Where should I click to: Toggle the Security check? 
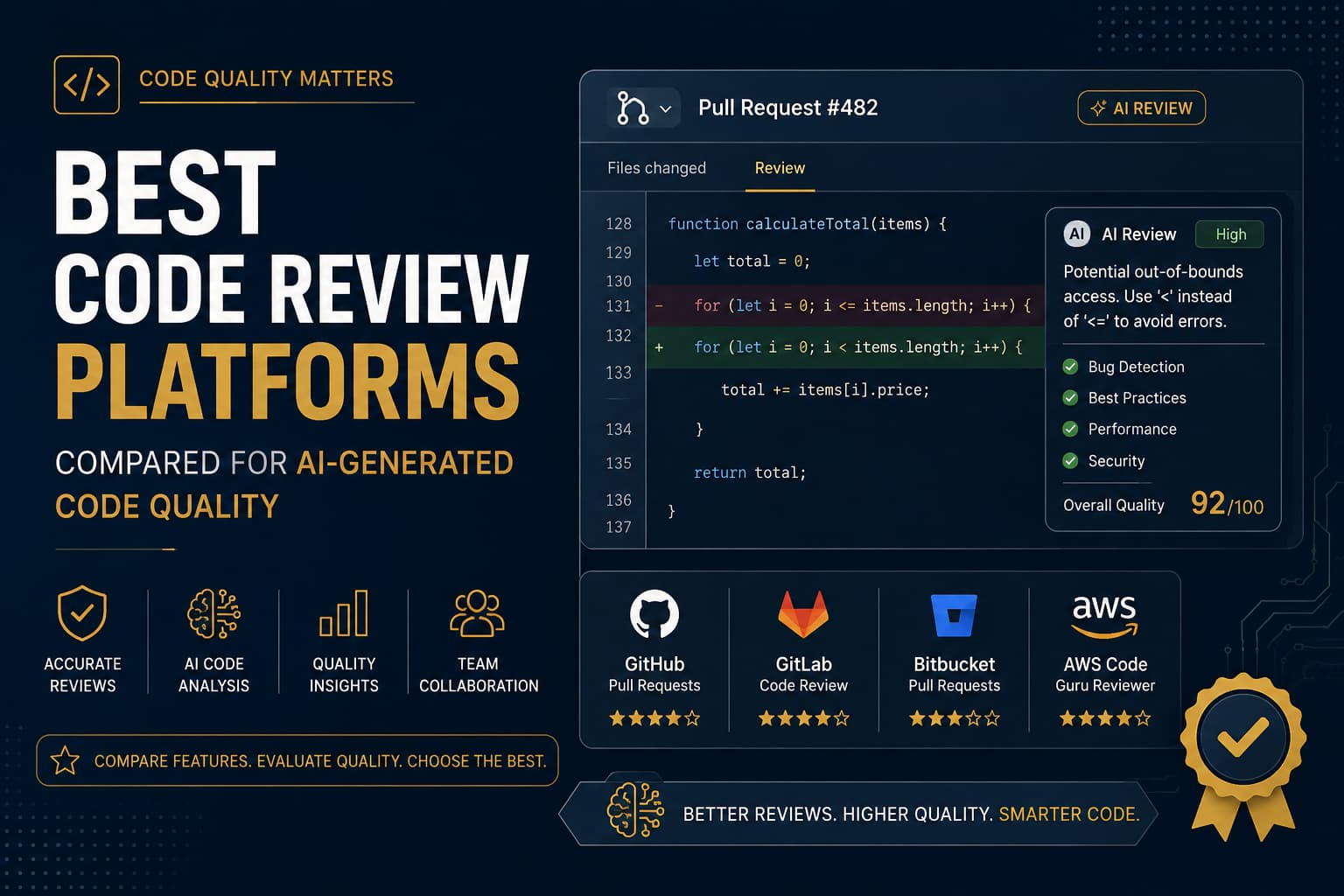coord(1070,460)
